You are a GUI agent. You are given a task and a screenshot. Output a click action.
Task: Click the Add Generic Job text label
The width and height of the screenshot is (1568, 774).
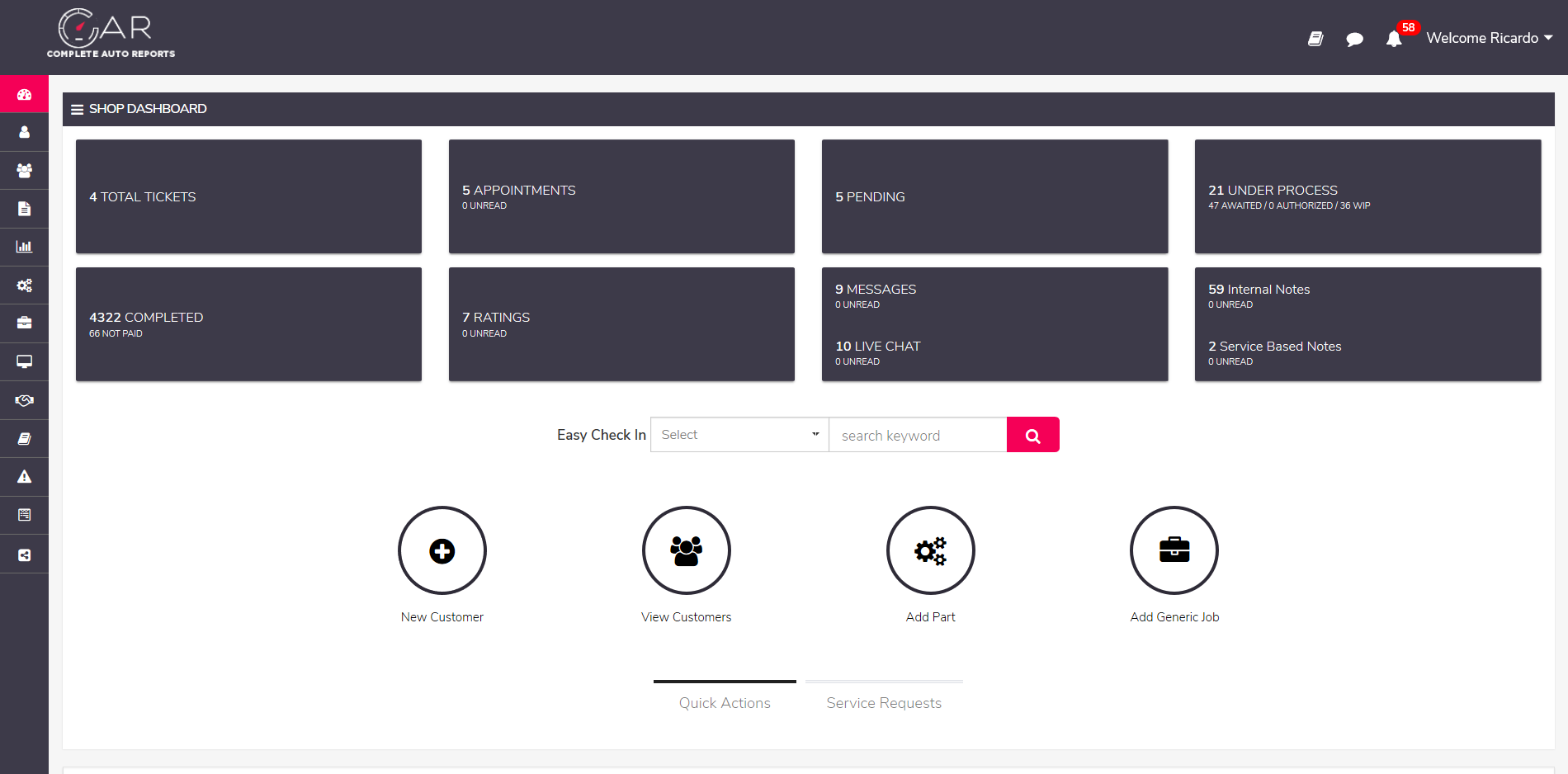tap(1174, 617)
